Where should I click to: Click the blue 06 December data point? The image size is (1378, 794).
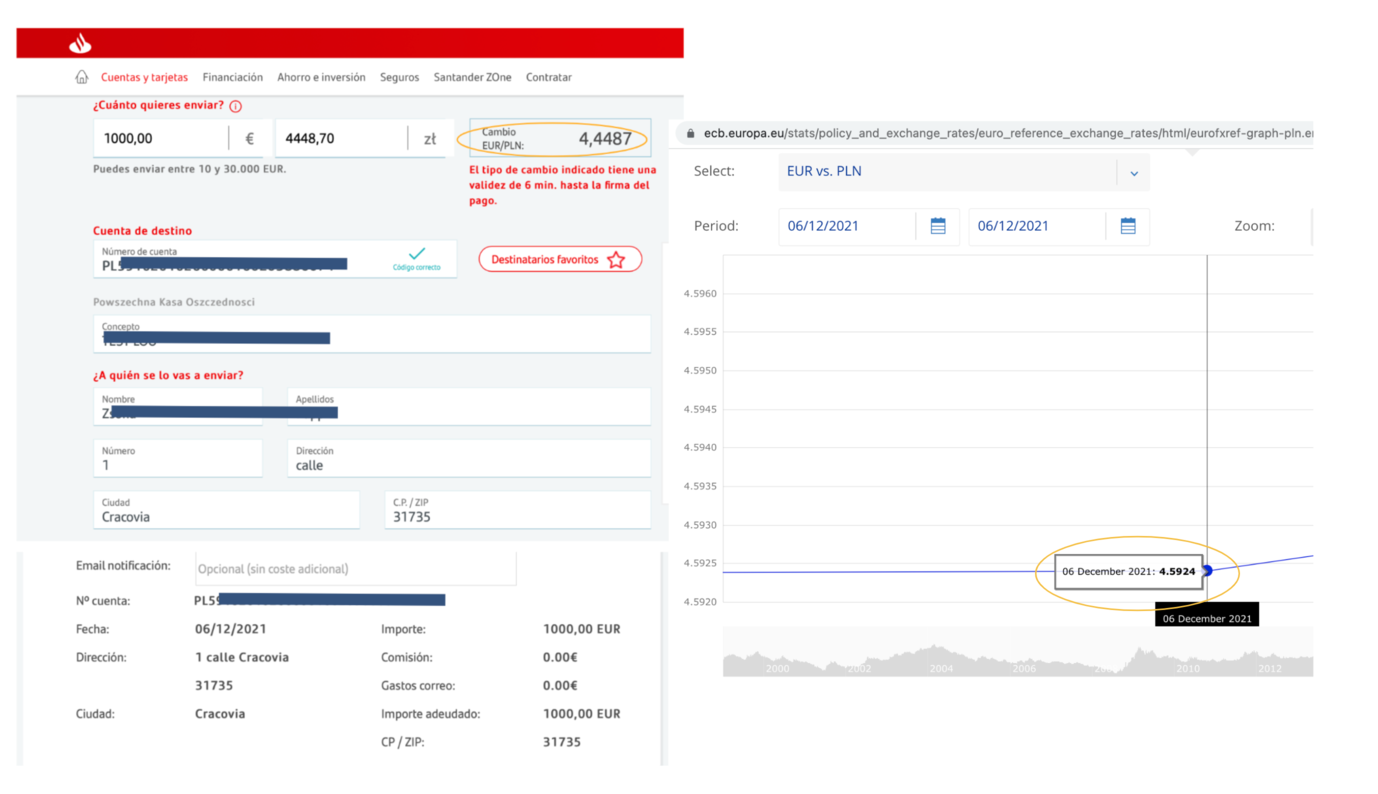[1207, 571]
